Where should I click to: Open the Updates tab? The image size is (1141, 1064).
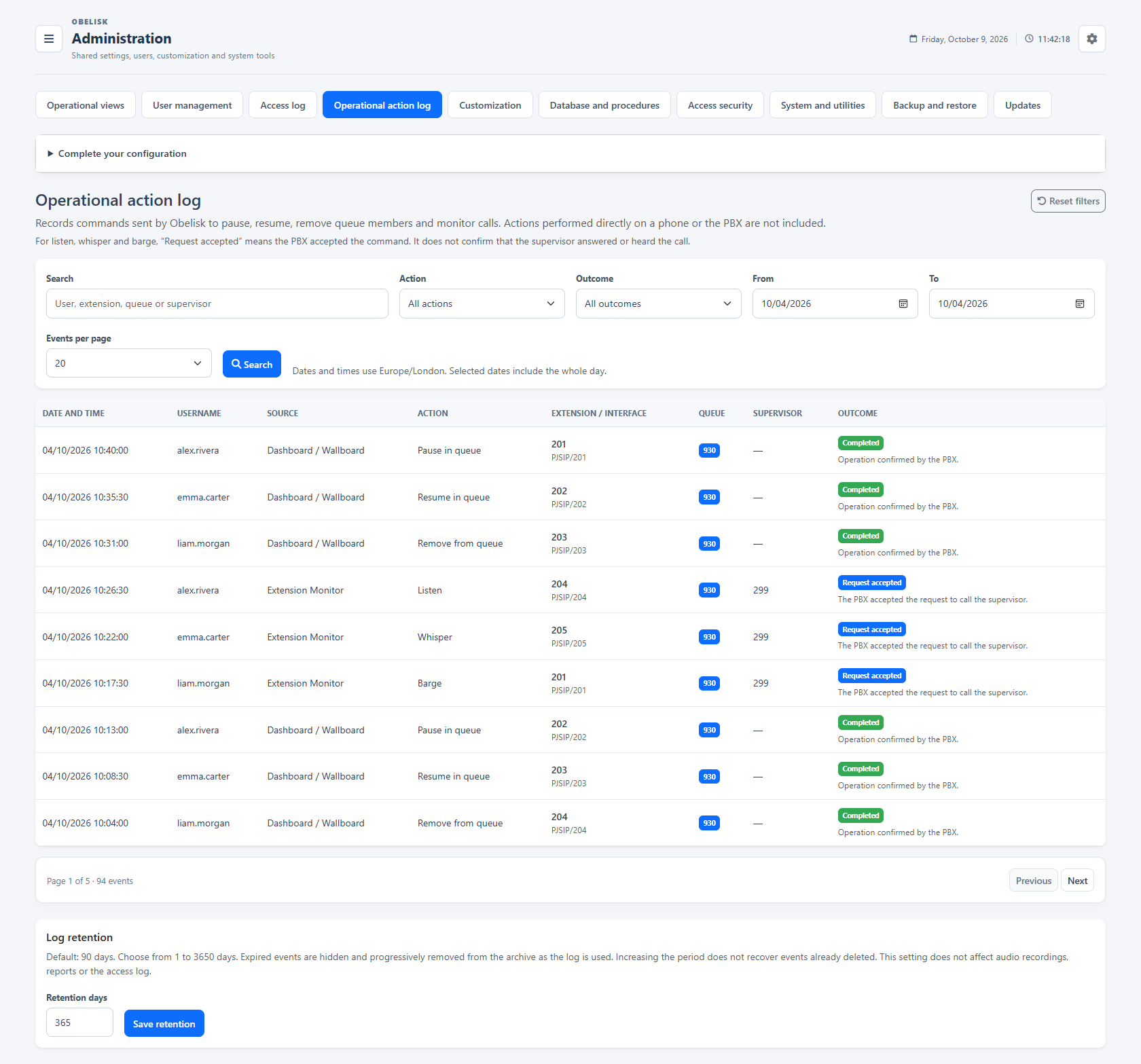coord(1023,105)
